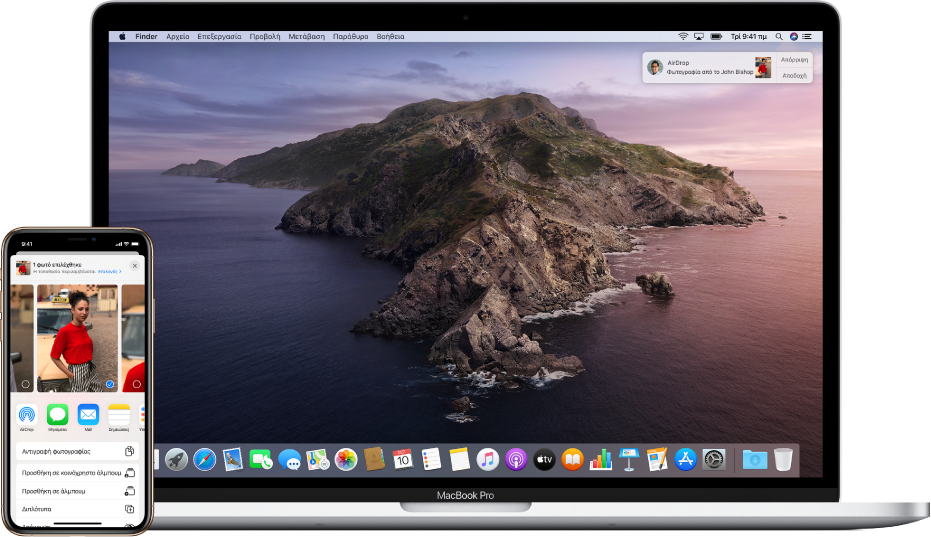This screenshot has height=537, width=931.
Task: Open the Apple menu
Action: pyautogui.click(x=123, y=36)
